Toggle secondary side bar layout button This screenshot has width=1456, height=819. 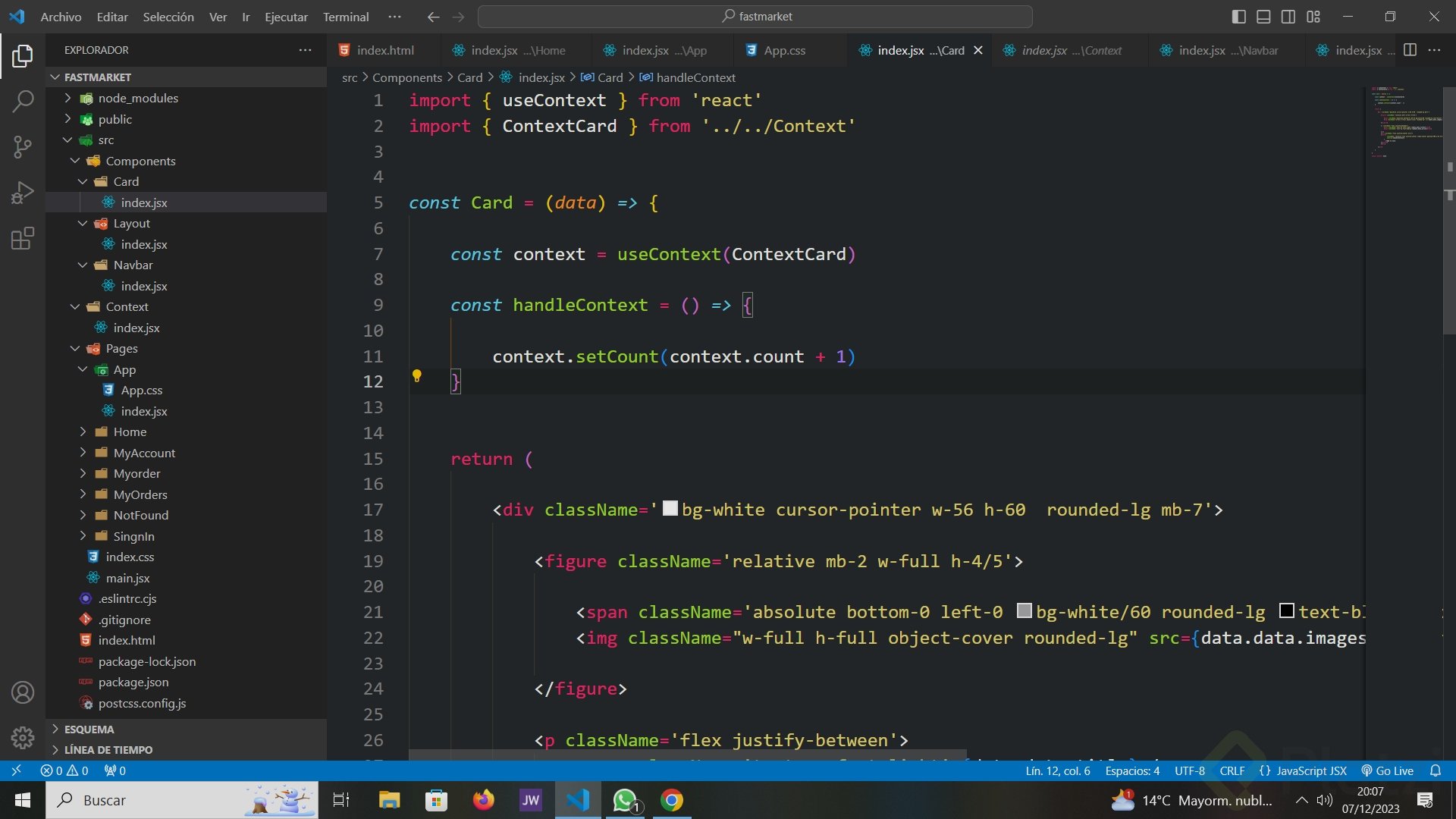point(1288,17)
